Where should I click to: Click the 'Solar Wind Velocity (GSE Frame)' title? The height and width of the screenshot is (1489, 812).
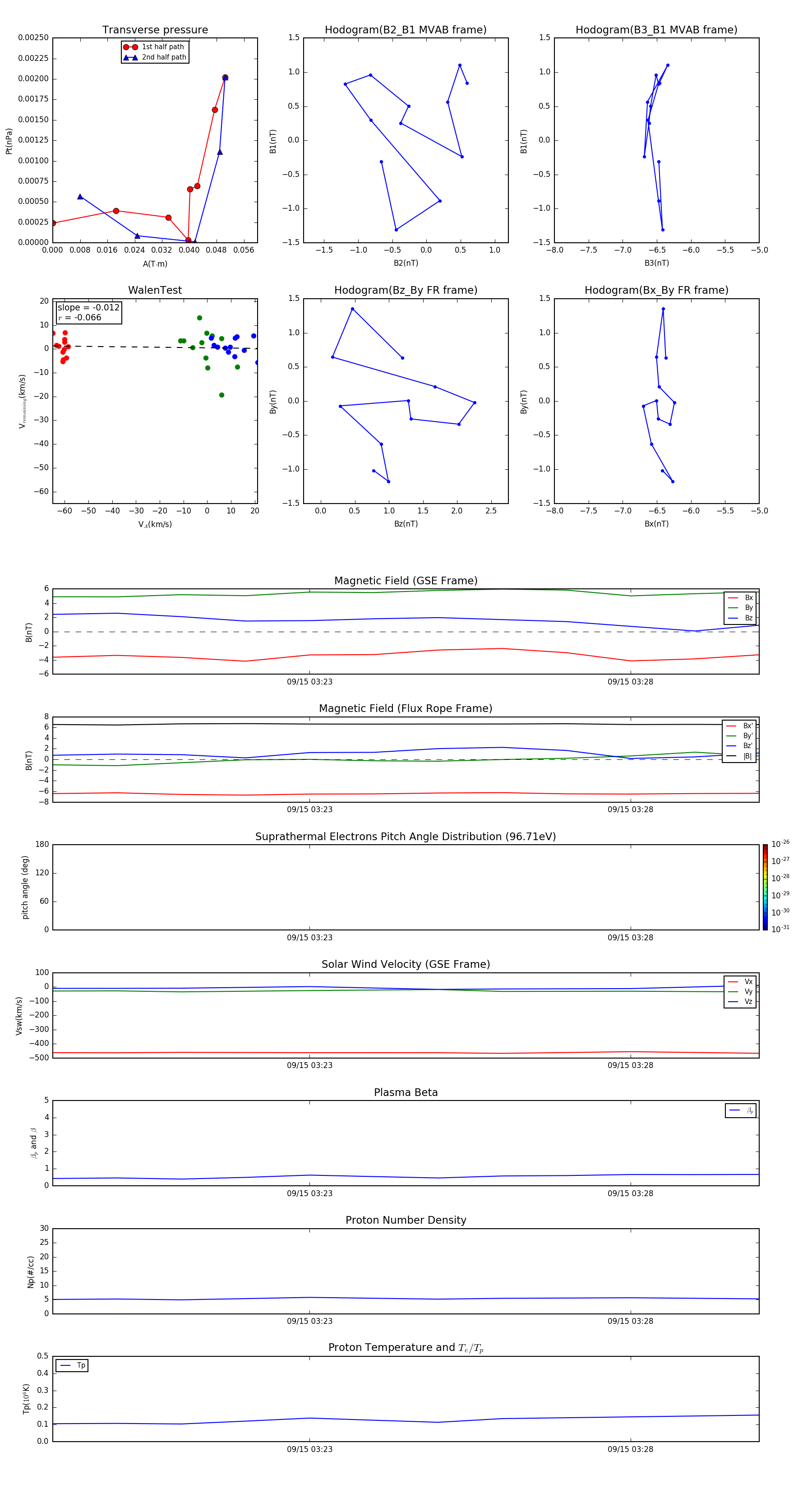(x=406, y=964)
